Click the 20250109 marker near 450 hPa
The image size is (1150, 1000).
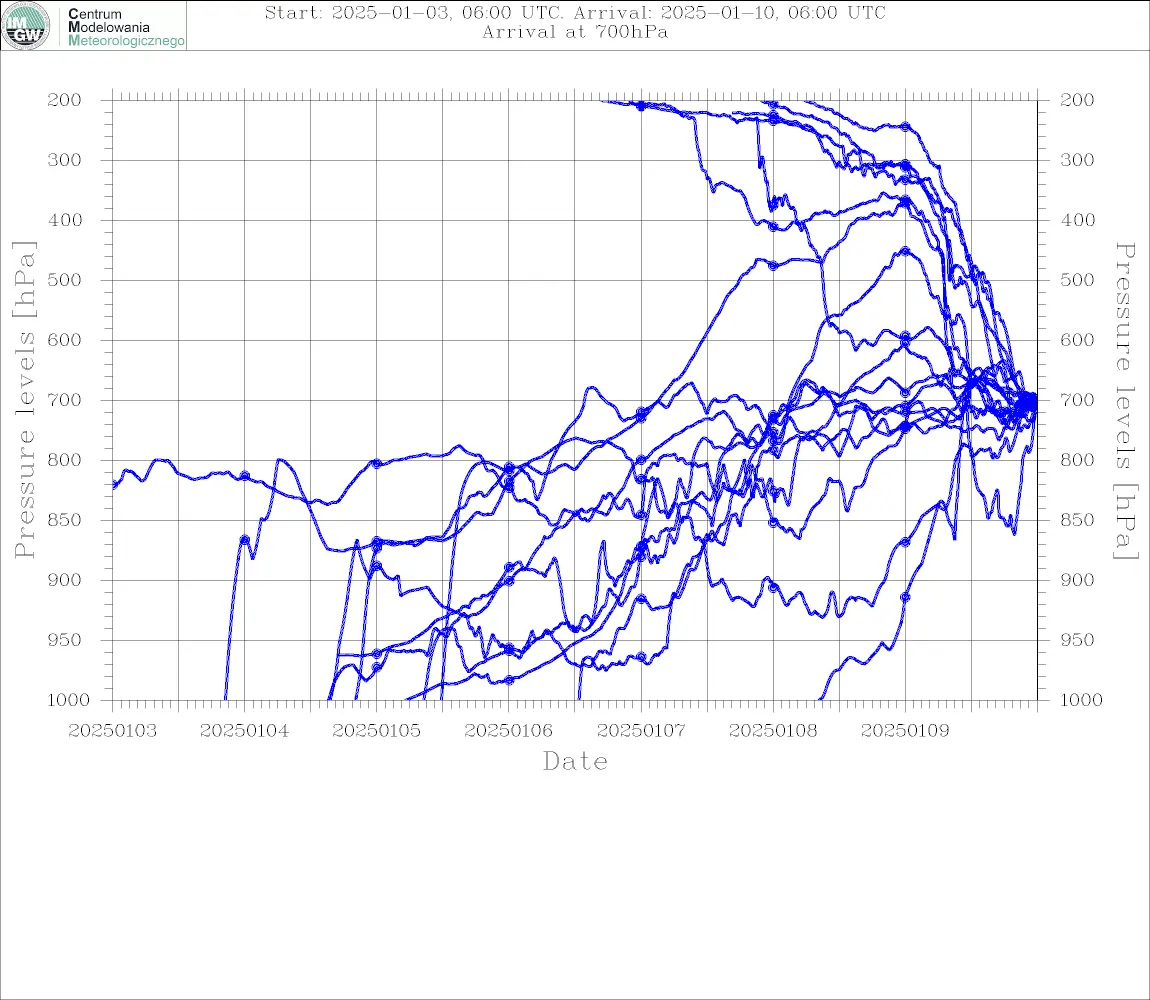coord(906,251)
